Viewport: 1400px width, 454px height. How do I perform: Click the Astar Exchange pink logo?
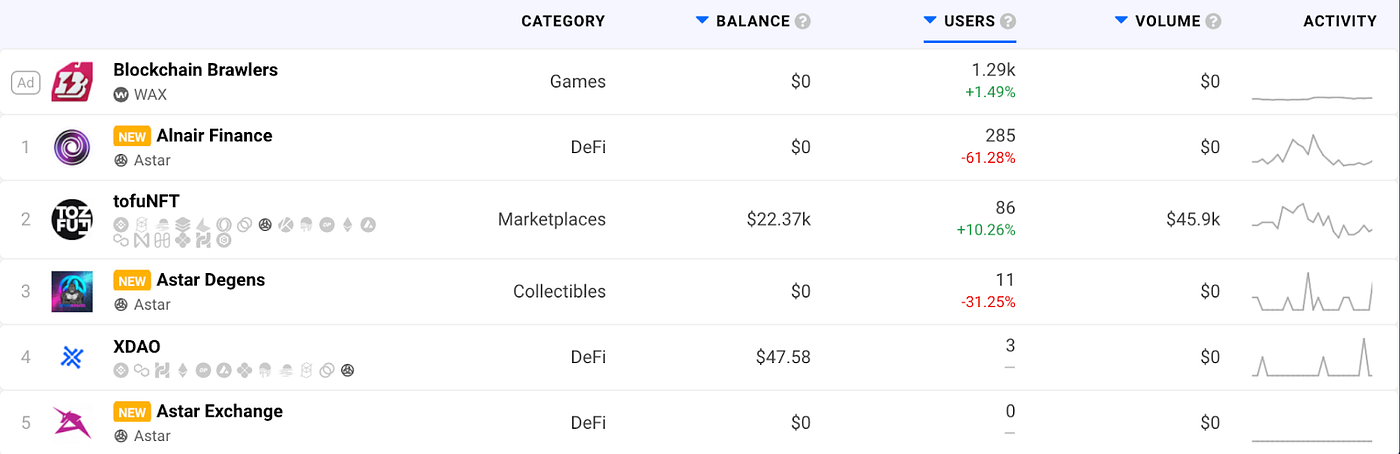pos(72,423)
